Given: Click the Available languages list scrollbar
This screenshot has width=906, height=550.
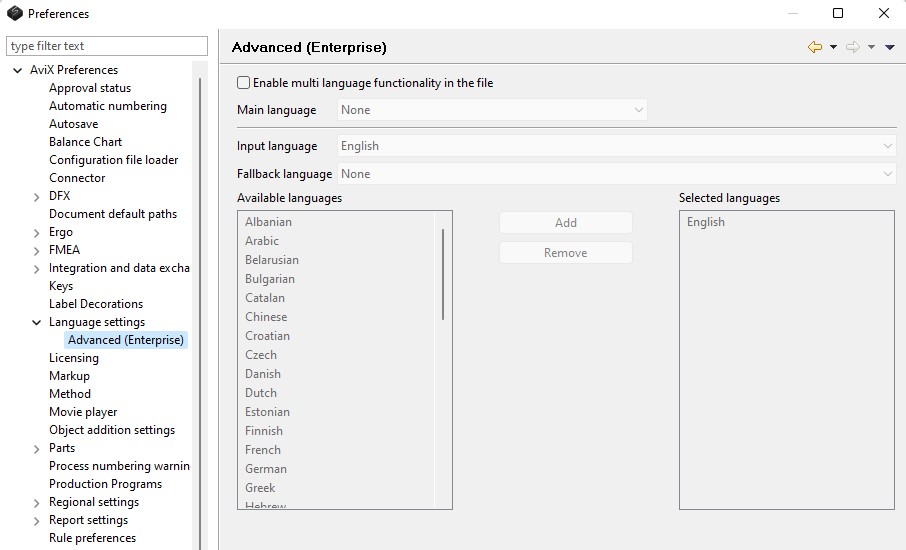Looking at the screenshot, I should (x=442, y=275).
